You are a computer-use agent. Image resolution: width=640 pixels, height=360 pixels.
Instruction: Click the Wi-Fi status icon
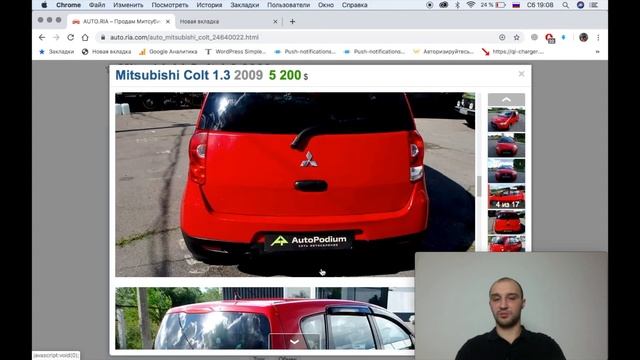tap(471, 5)
